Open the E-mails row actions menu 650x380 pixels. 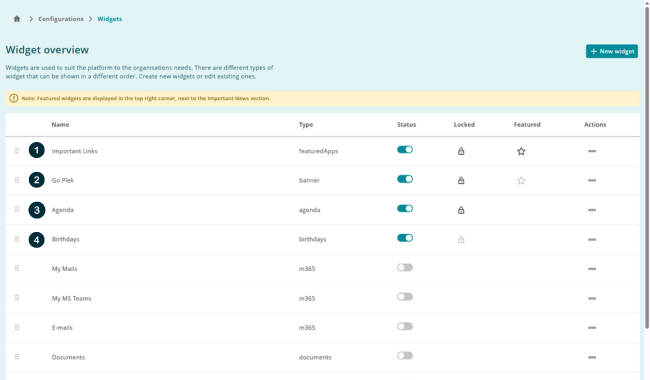[x=592, y=328]
